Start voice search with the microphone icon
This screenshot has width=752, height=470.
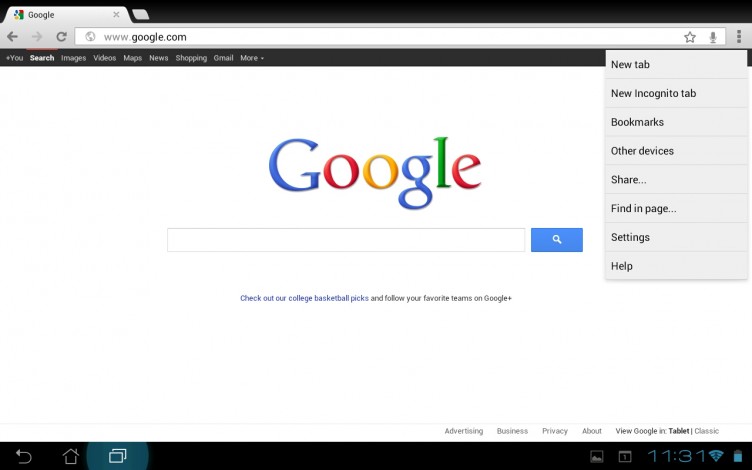click(x=713, y=37)
